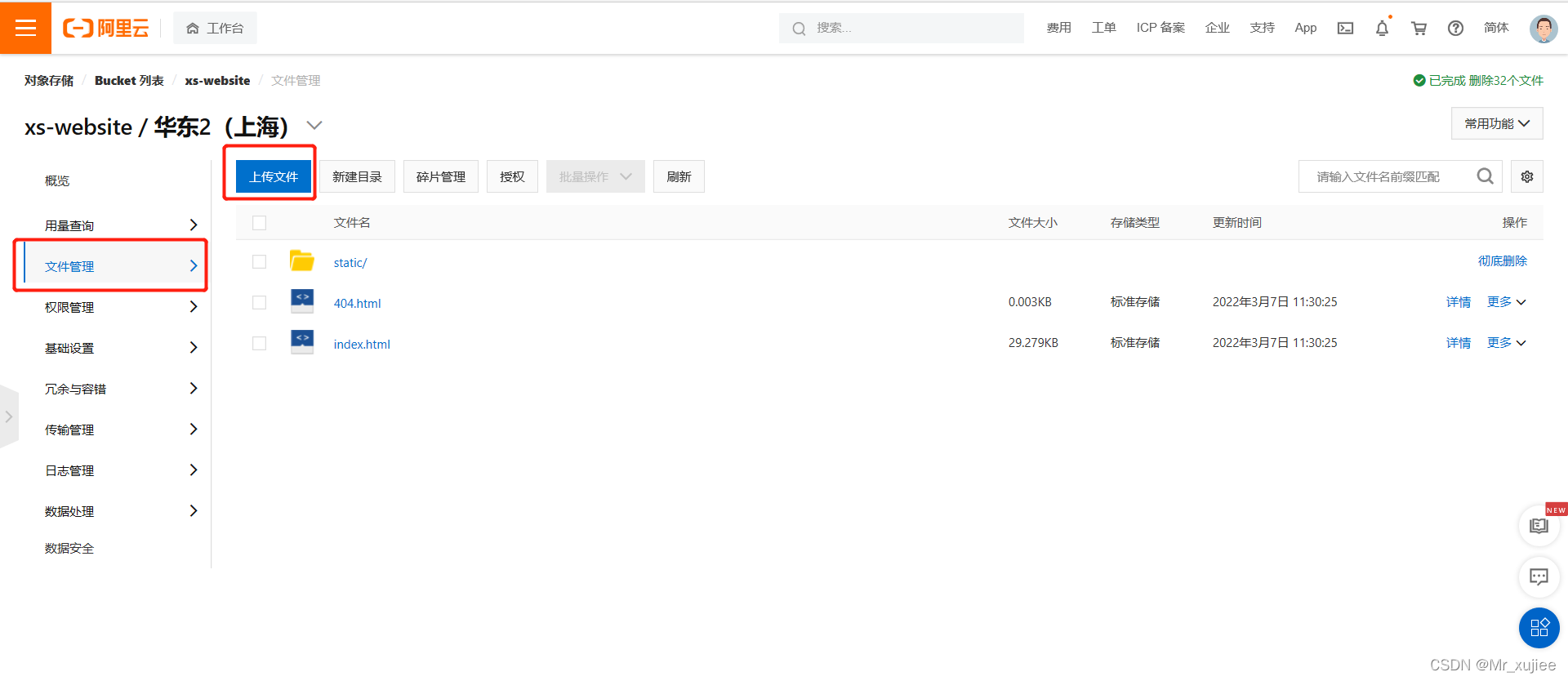Open the notification bell
The width and height of the screenshot is (1568, 681).
(x=1382, y=28)
